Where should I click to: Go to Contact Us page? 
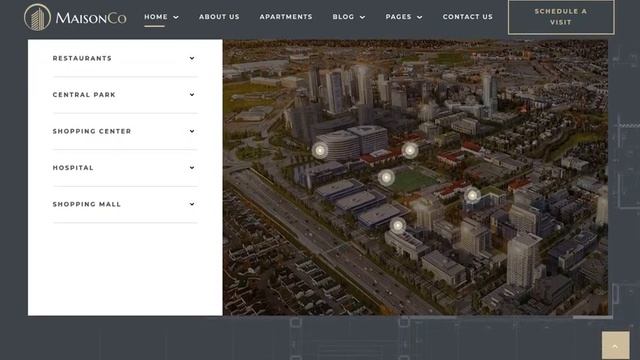click(x=468, y=17)
